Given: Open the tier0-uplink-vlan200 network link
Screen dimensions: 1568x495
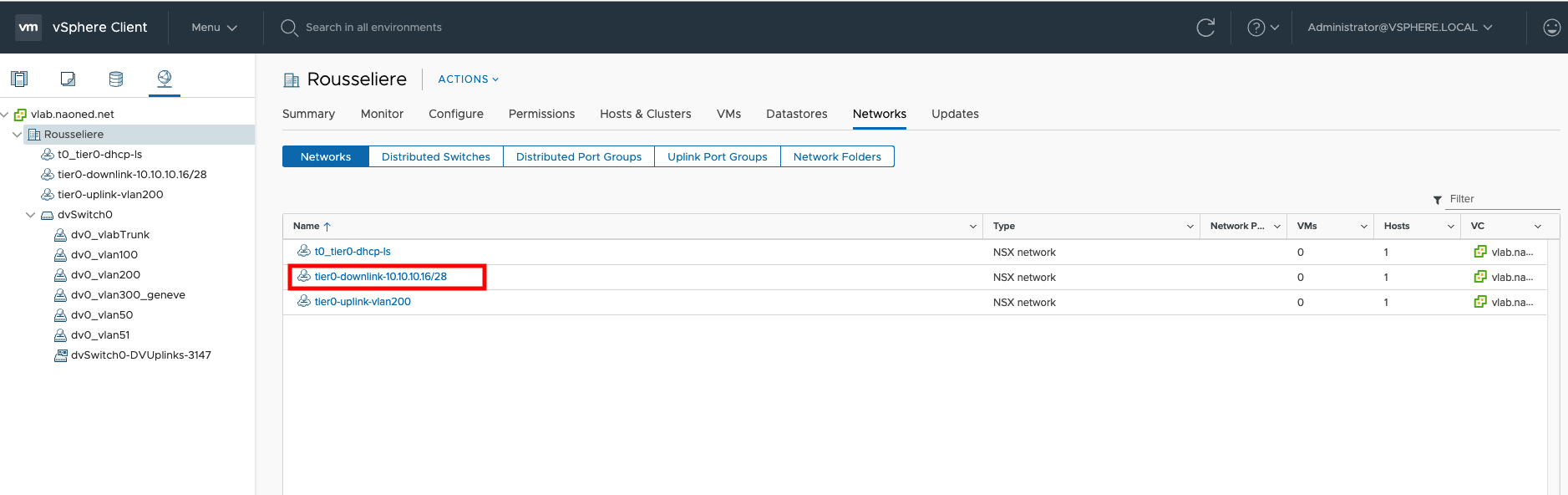Looking at the screenshot, I should coord(363,302).
